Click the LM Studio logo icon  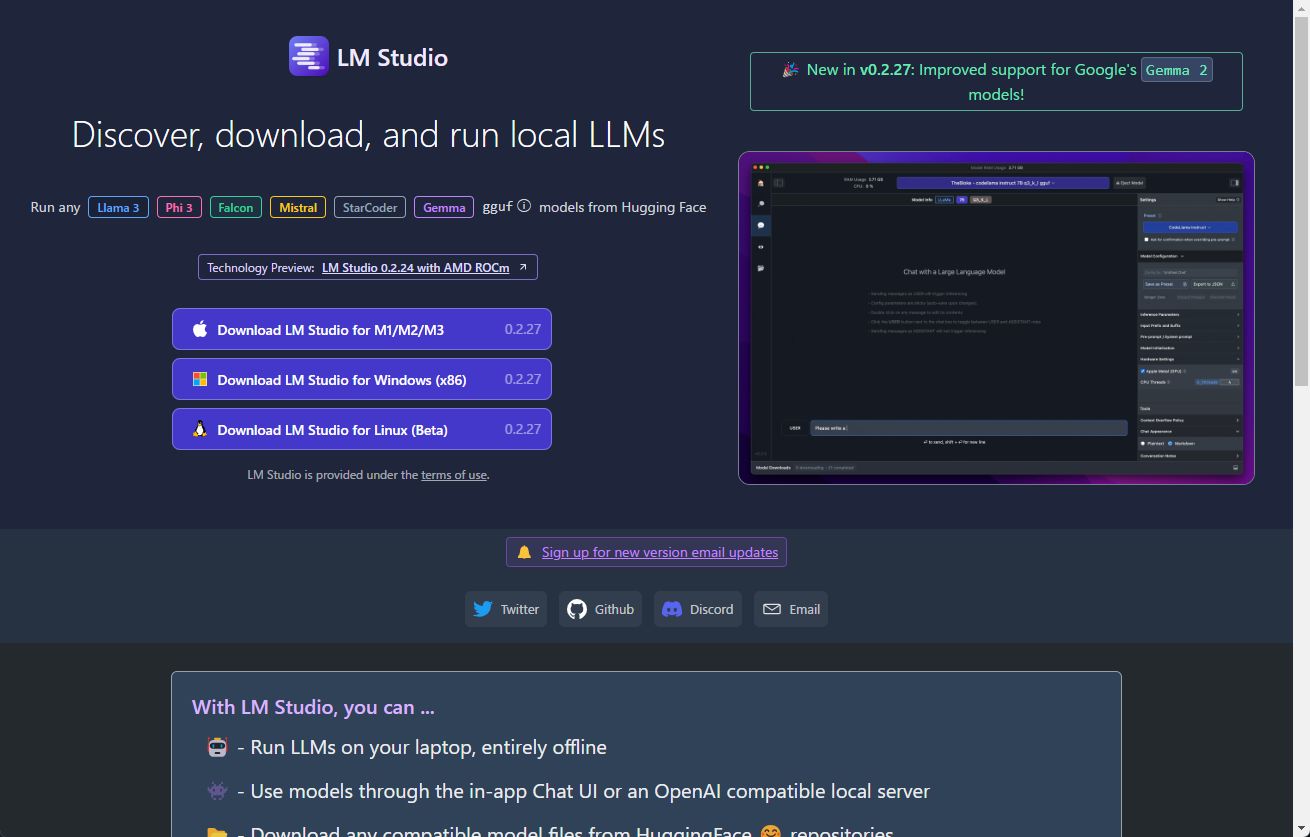click(x=309, y=55)
